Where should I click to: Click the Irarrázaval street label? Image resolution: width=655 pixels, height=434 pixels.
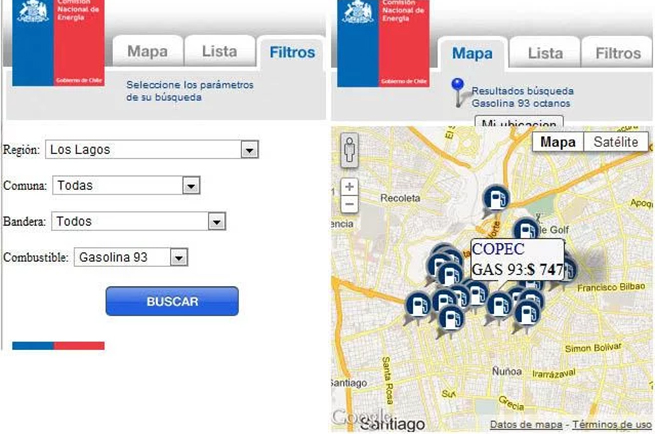pyautogui.click(x=553, y=373)
